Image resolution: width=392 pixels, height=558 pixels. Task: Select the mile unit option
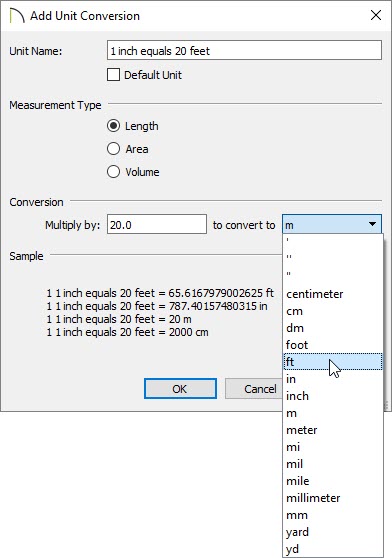pos(333,481)
